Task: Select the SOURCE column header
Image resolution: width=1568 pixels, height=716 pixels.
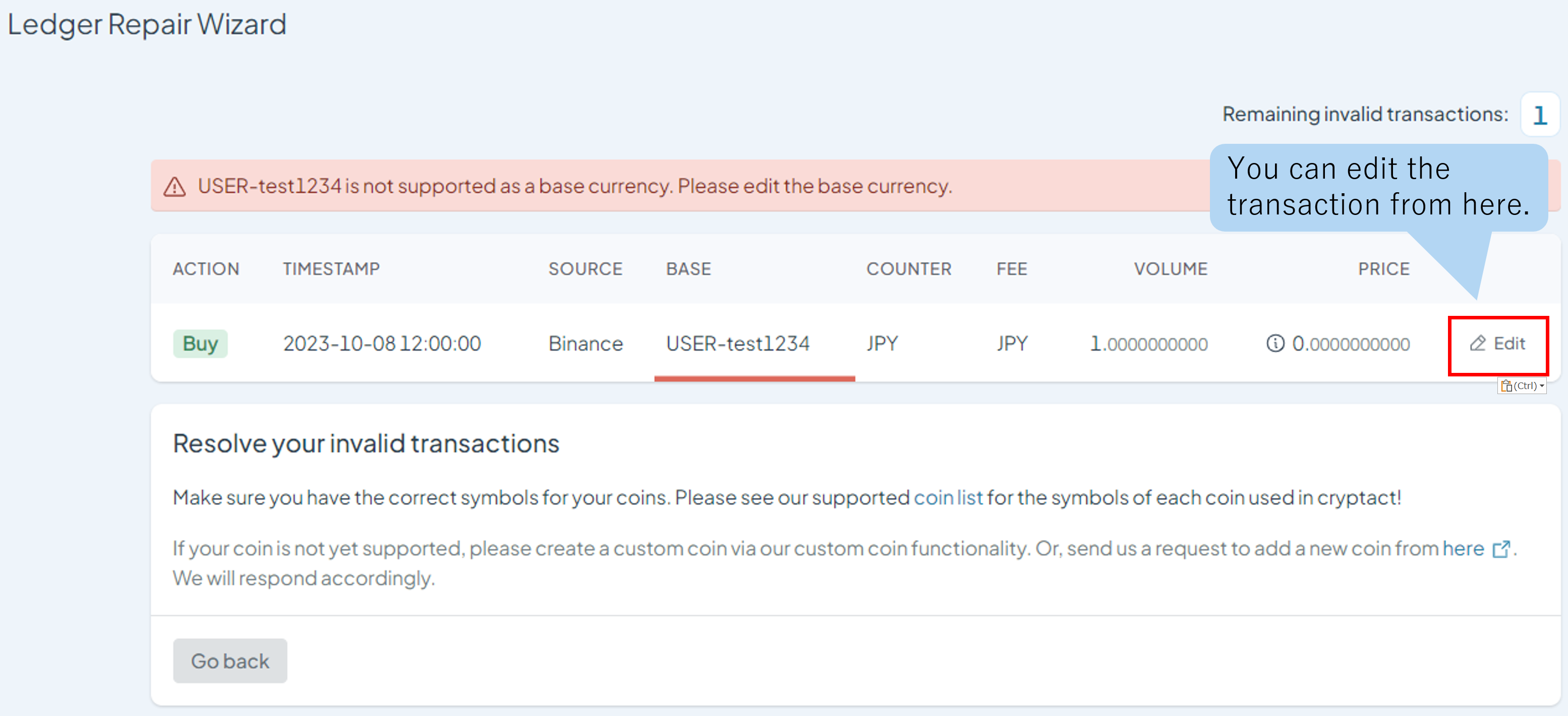Action: click(585, 268)
